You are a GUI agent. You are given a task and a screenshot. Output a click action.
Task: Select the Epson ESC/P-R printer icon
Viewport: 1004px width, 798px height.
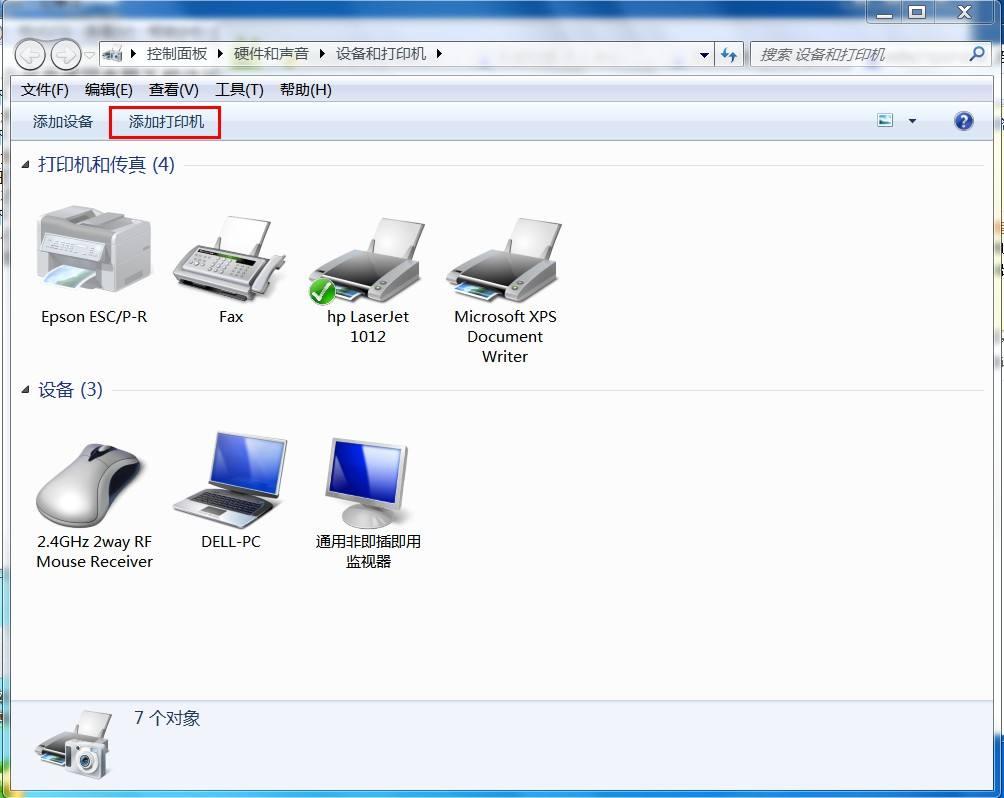(x=94, y=249)
